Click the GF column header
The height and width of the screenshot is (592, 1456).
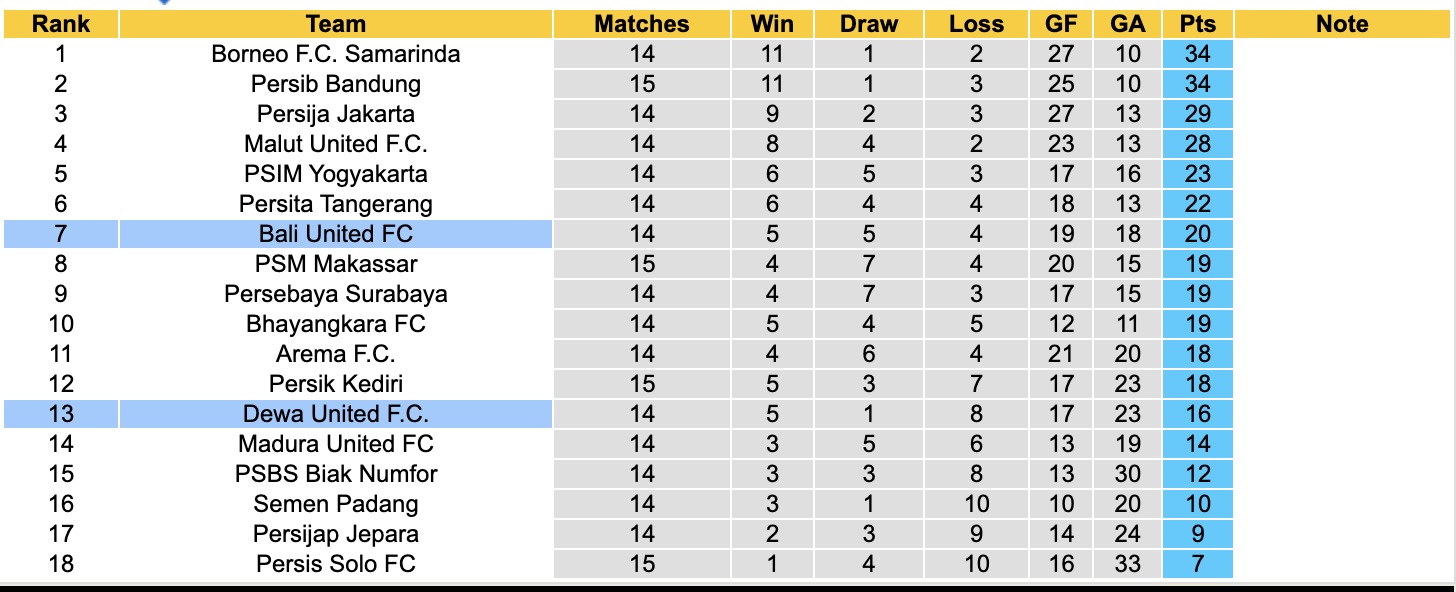pos(1060,24)
